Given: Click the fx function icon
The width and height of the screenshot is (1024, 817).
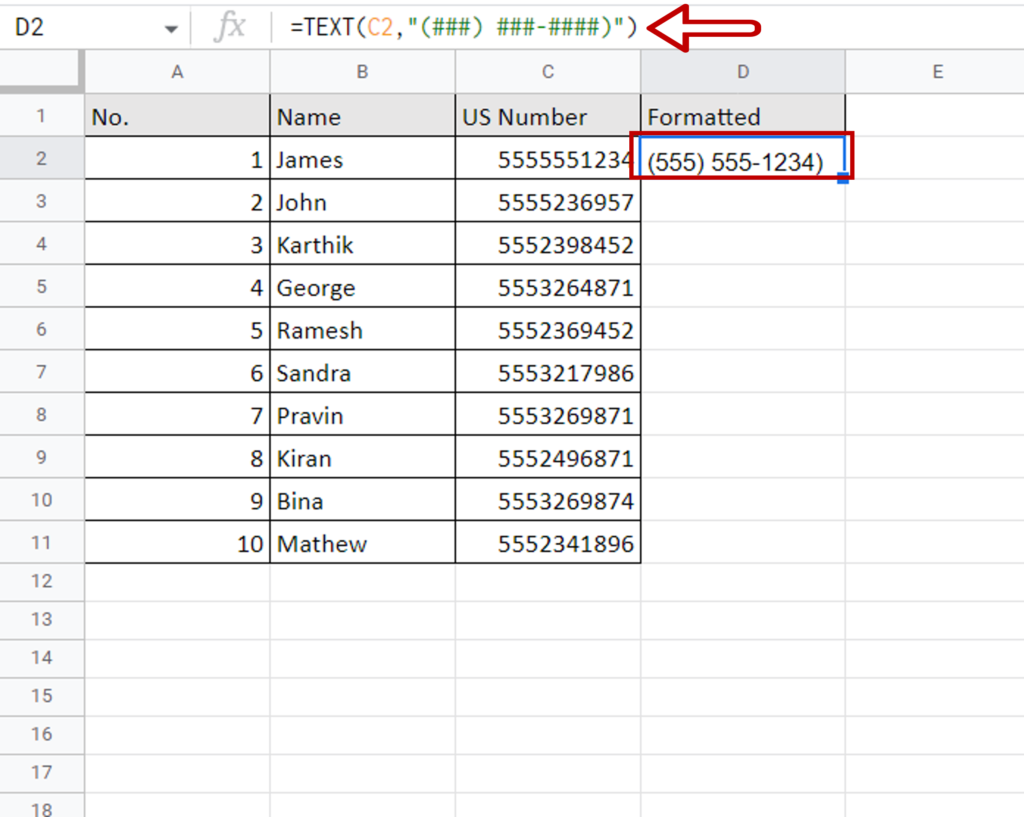Looking at the screenshot, I should (230, 27).
